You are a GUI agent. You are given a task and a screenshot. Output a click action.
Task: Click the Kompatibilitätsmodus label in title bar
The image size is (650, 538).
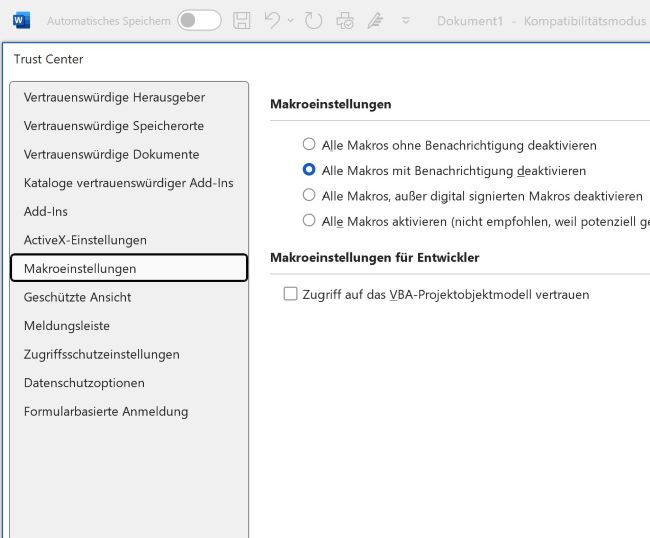tap(585, 21)
